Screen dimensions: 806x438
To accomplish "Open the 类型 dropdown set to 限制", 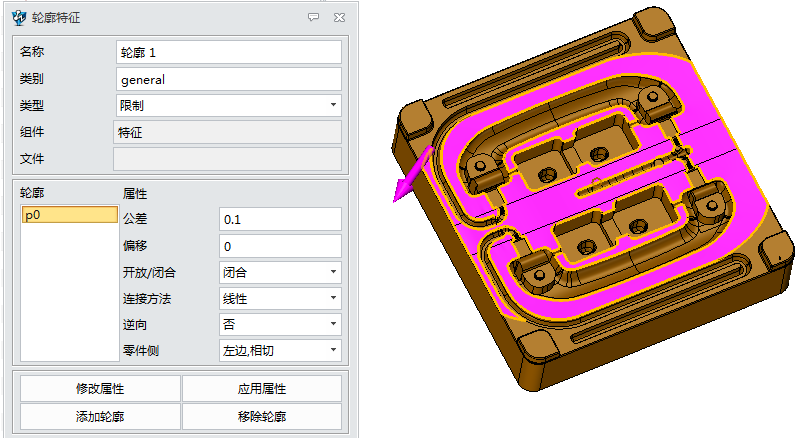I will click(229, 105).
